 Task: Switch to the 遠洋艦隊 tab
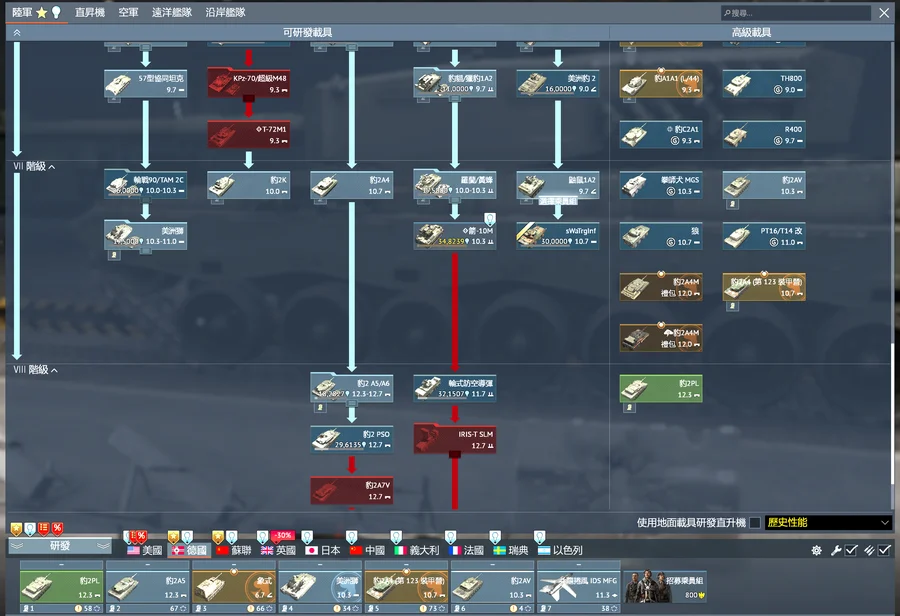[x=170, y=13]
